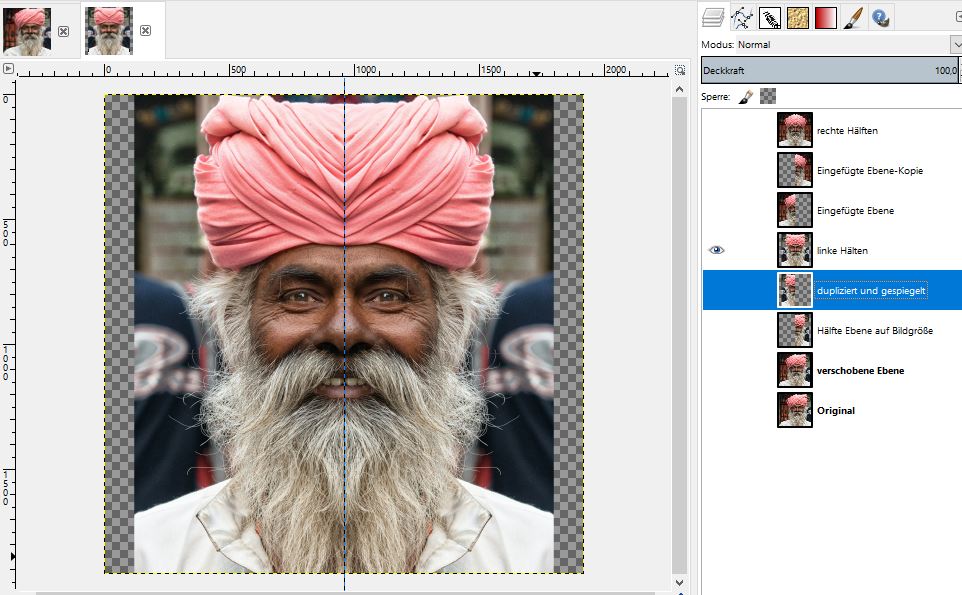
Task: Open the dock tab configuration menu arrow
Action: (x=957, y=16)
